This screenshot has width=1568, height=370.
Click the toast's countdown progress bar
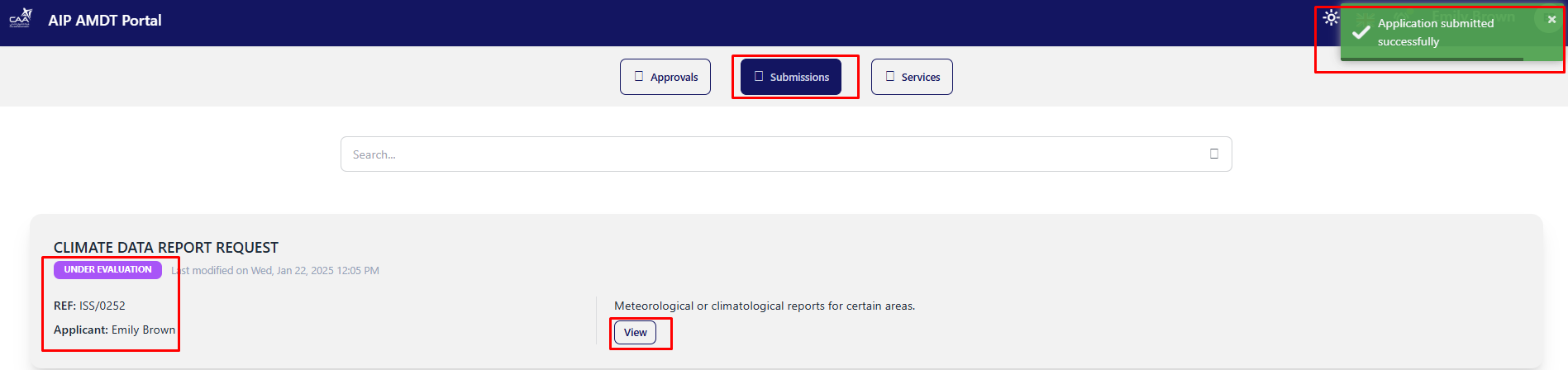(x=1432, y=59)
